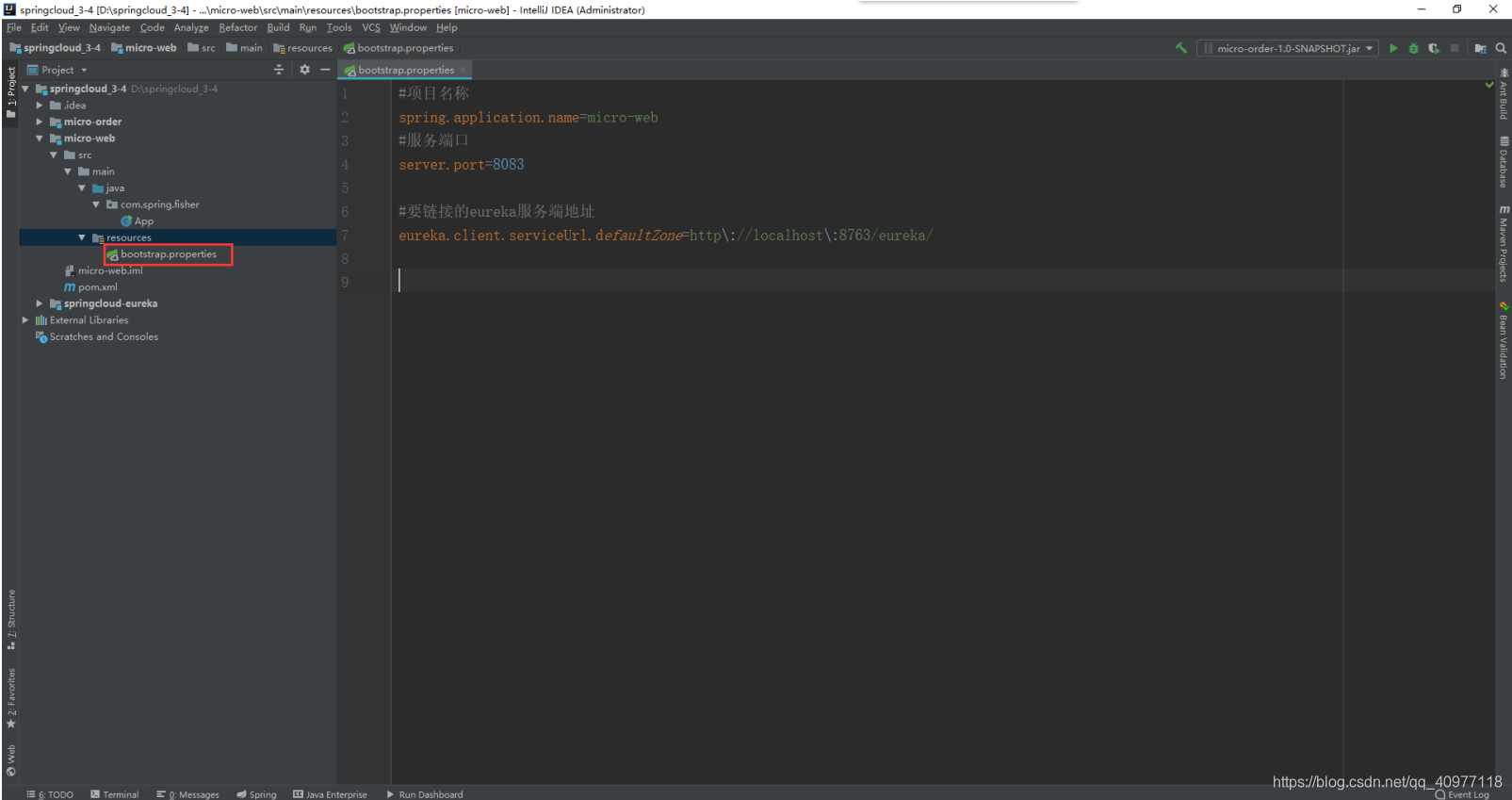This screenshot has height=800, width=1512.
Task: Open the Maven Projects tool window
Action: pyautogui.click(x=1504, y=243)
